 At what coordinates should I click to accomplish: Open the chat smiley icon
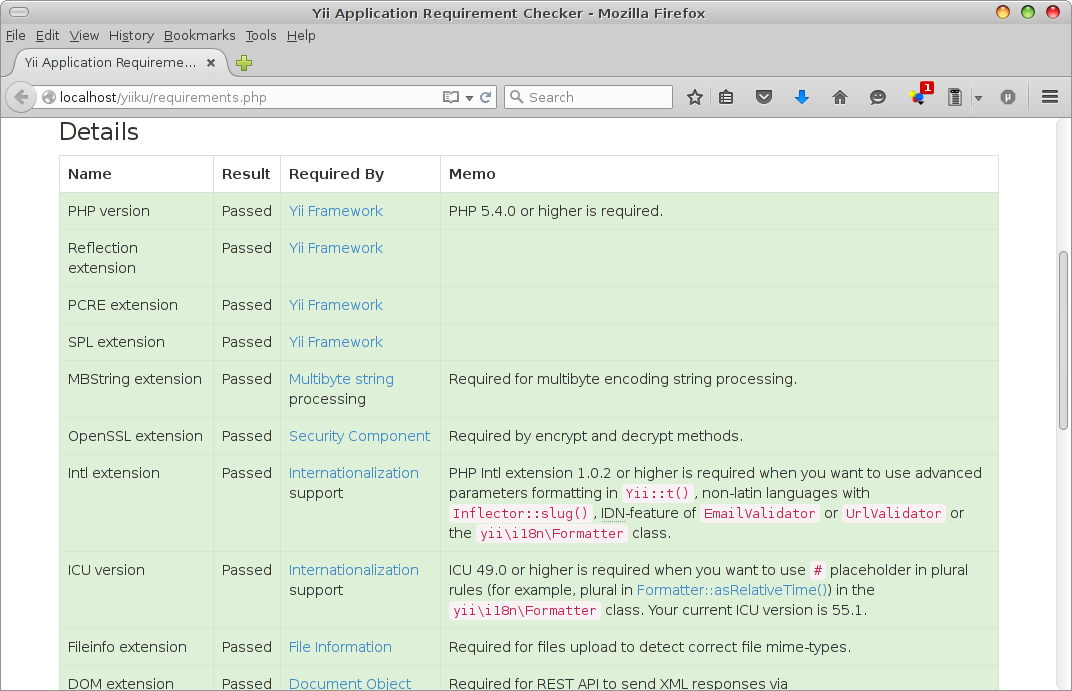click(878, 97)
